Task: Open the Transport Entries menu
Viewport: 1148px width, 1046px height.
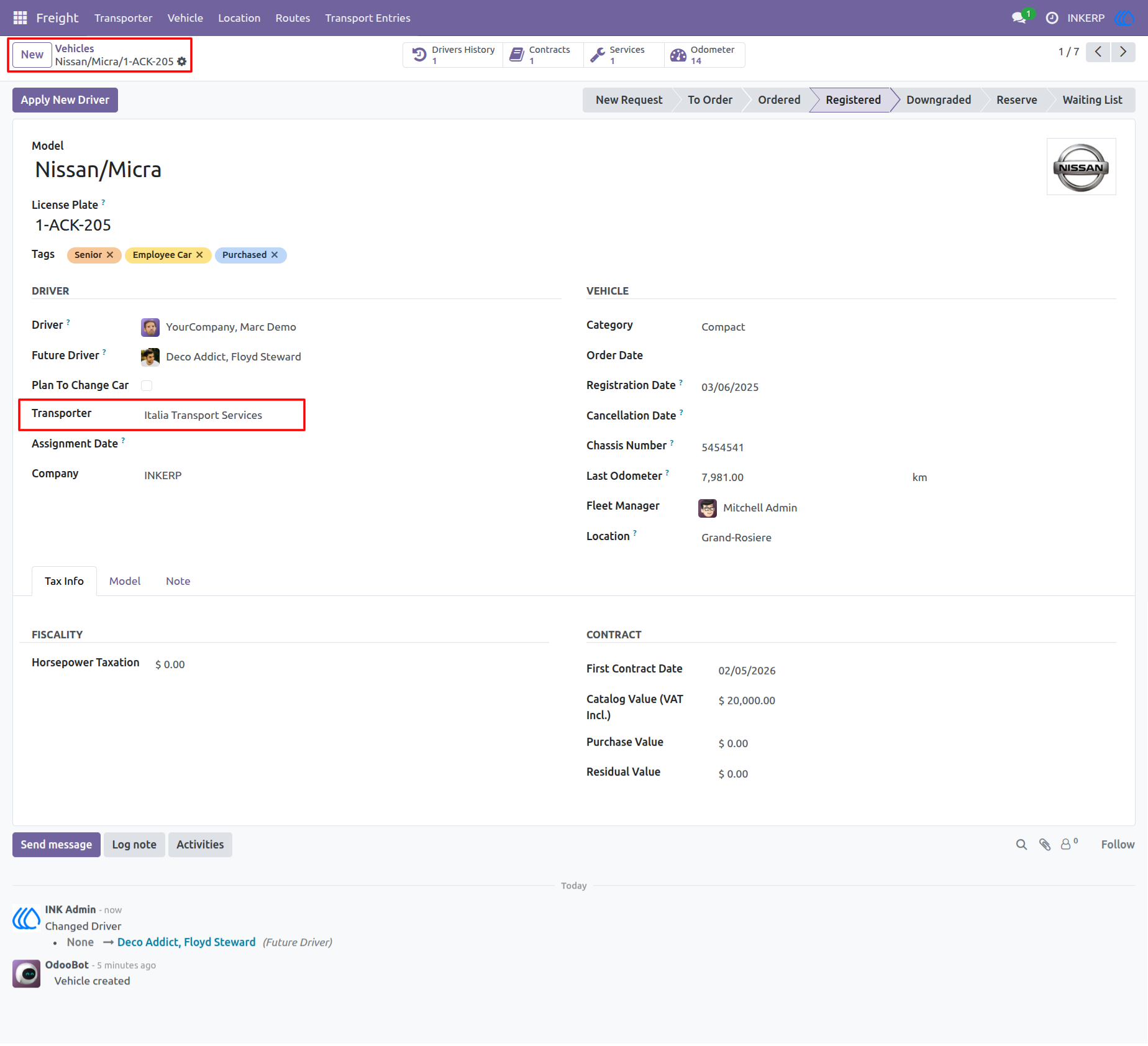Action: [368, 18]
